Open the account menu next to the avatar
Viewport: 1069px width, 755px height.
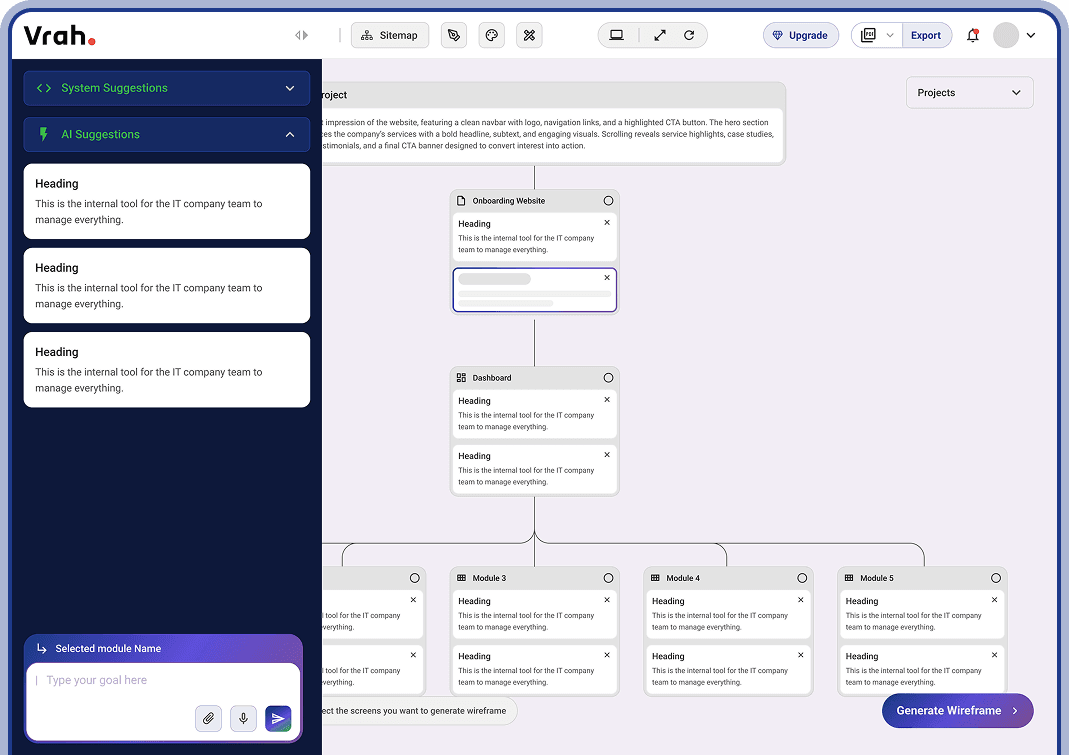[x=1031, y=34]
